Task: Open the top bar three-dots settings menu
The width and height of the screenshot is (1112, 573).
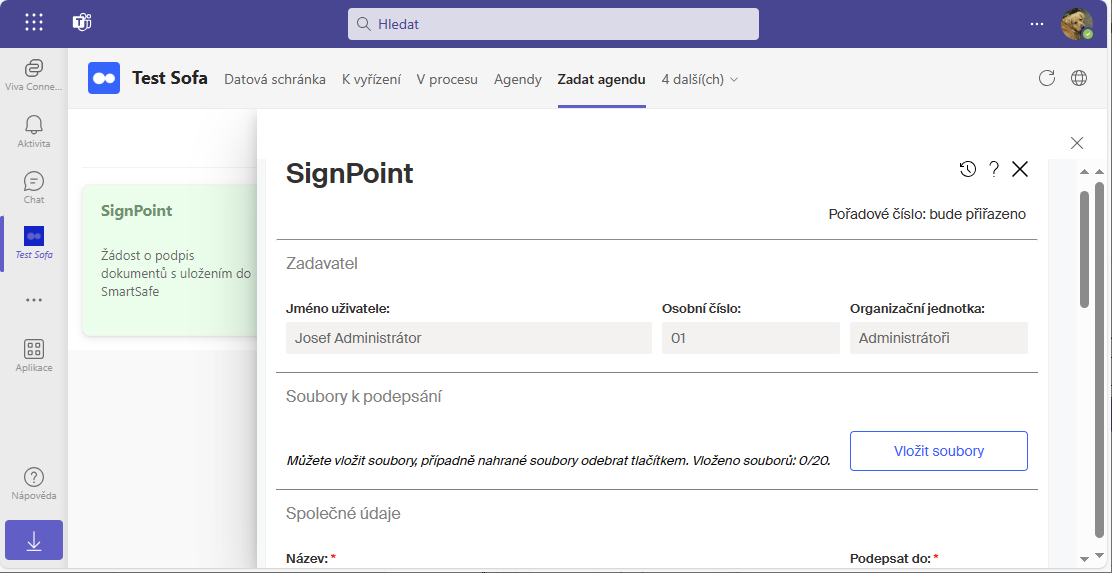Action: pos(1037,24)
